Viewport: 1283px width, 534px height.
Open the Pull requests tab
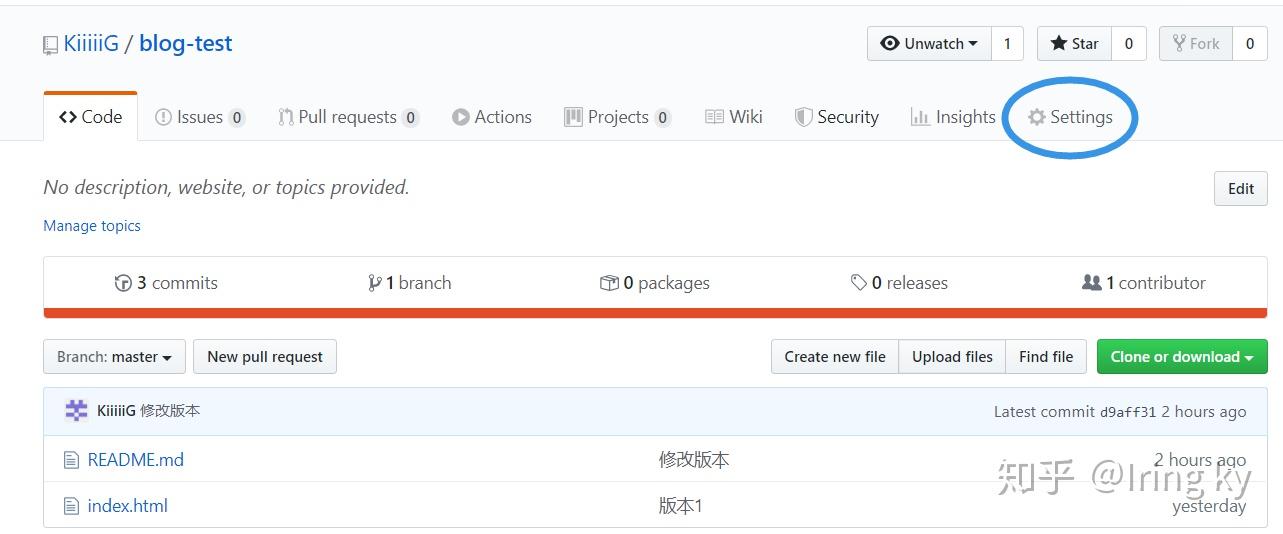tap(348, 117)
